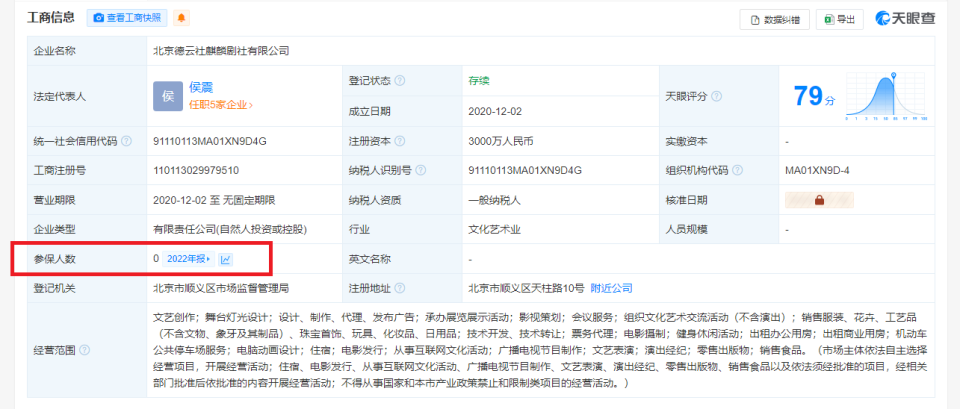960x409 pixels.
Task: Select 一般纳税人 taxpayer qualification
Action: (x=495, y=200)
